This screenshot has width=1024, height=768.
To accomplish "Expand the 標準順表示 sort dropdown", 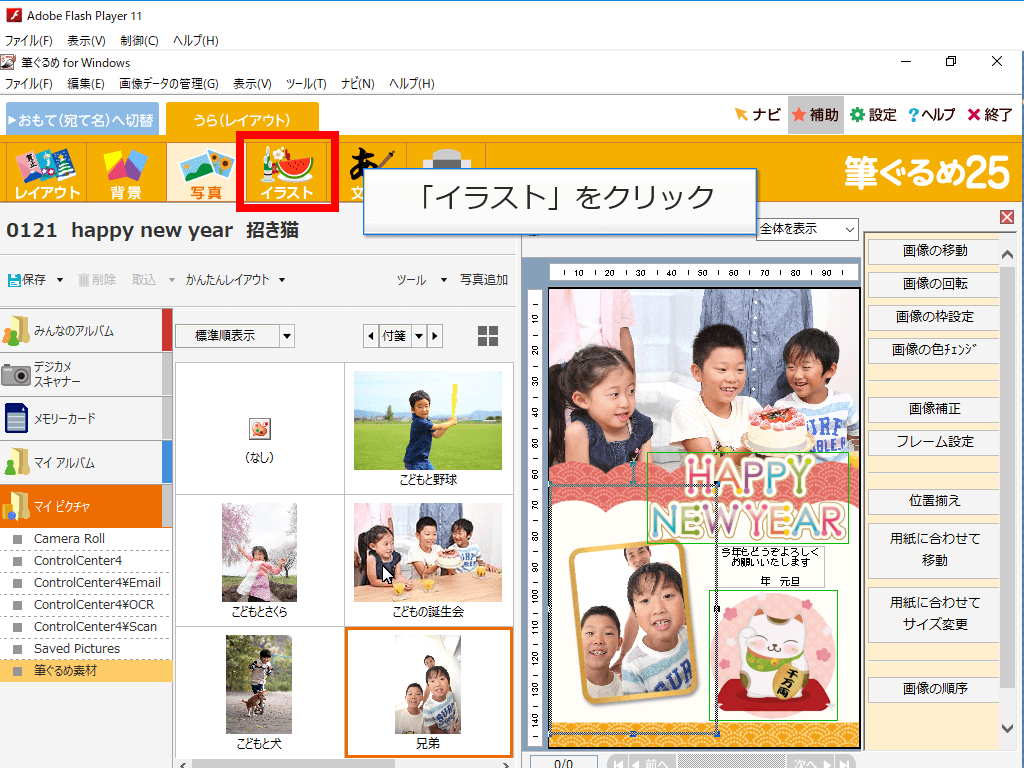I will coord(287,336).
